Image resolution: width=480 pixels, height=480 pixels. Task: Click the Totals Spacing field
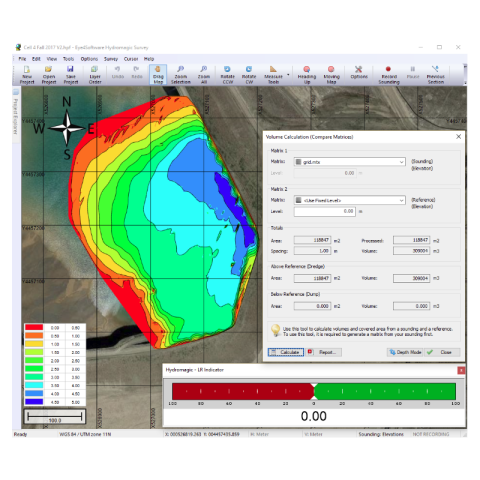[312, 251]
